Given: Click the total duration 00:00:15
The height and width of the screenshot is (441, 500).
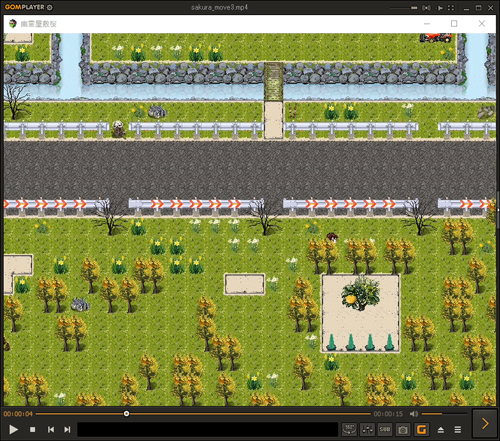Looking at the screenshot, I should 388,414.
